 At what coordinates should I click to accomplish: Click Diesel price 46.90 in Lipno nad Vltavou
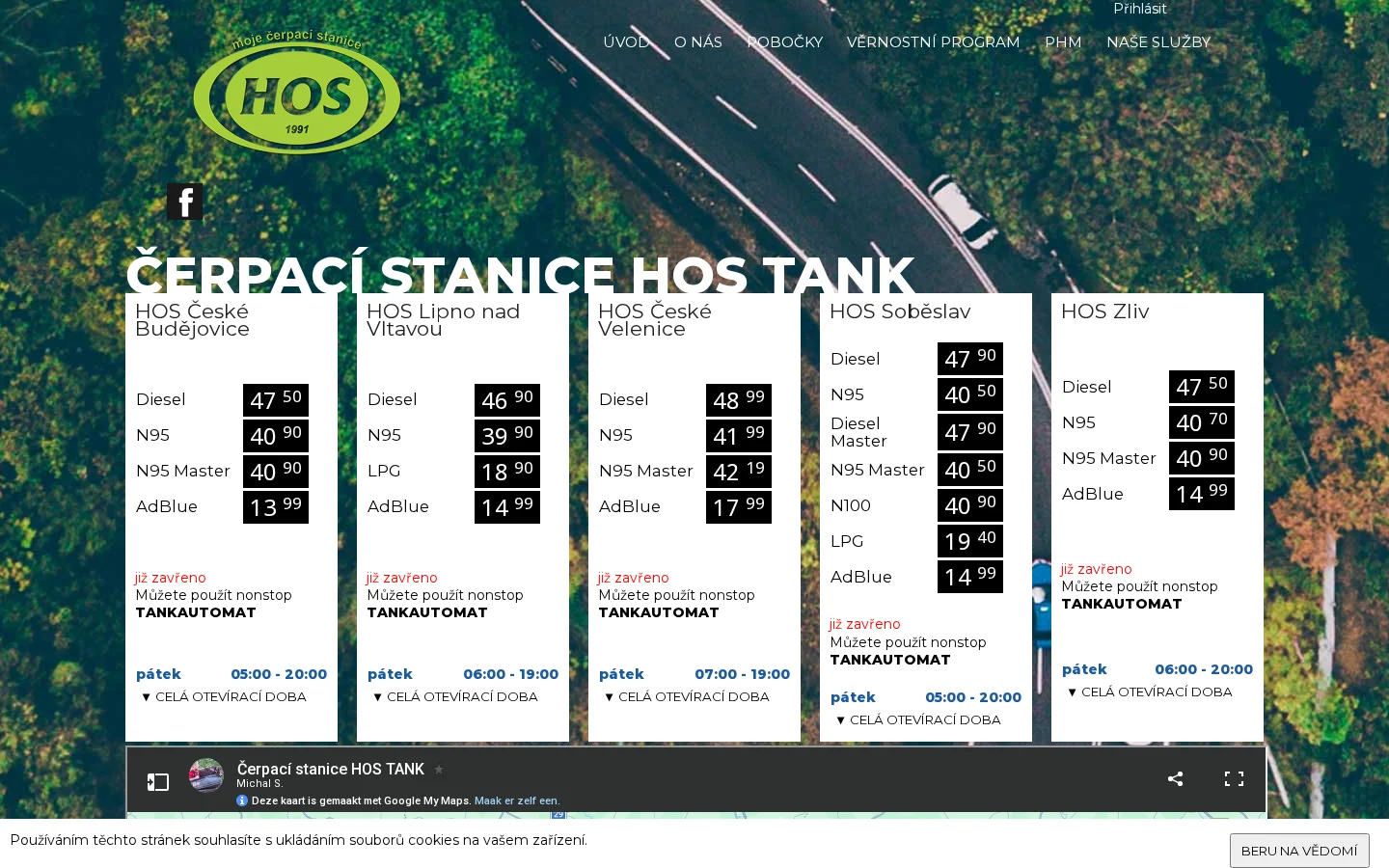[x=507, y=400]
